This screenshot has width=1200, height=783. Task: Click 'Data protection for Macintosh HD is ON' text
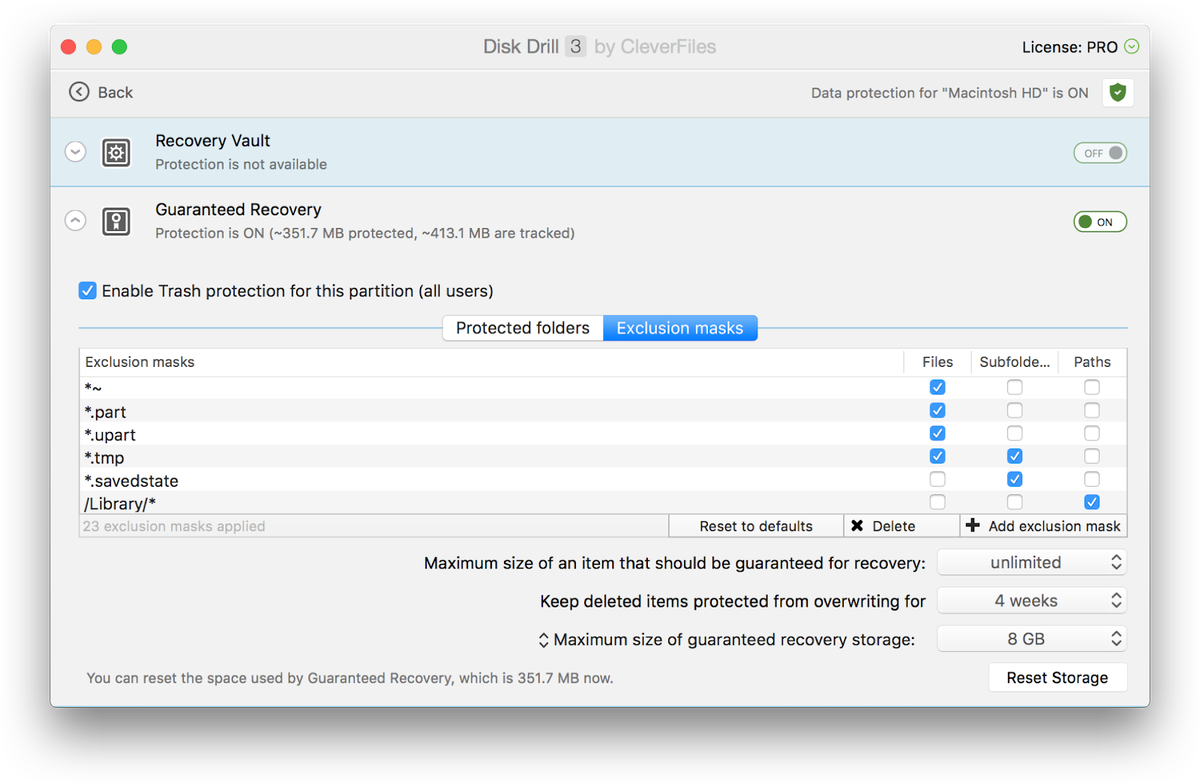(x=949, y=92)
